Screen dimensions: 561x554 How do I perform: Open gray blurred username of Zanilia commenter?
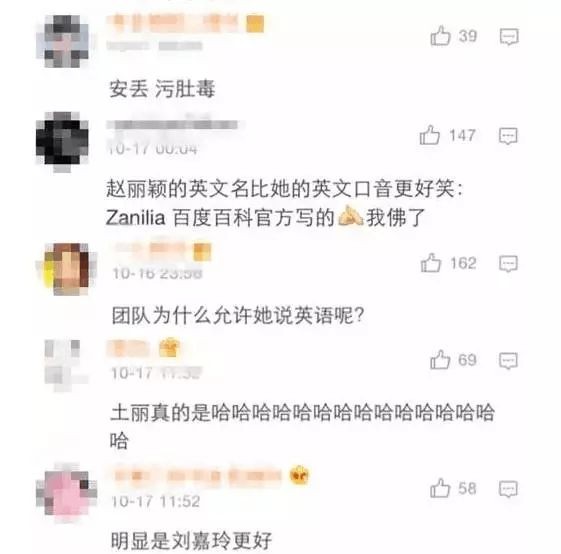click(175, 125)
